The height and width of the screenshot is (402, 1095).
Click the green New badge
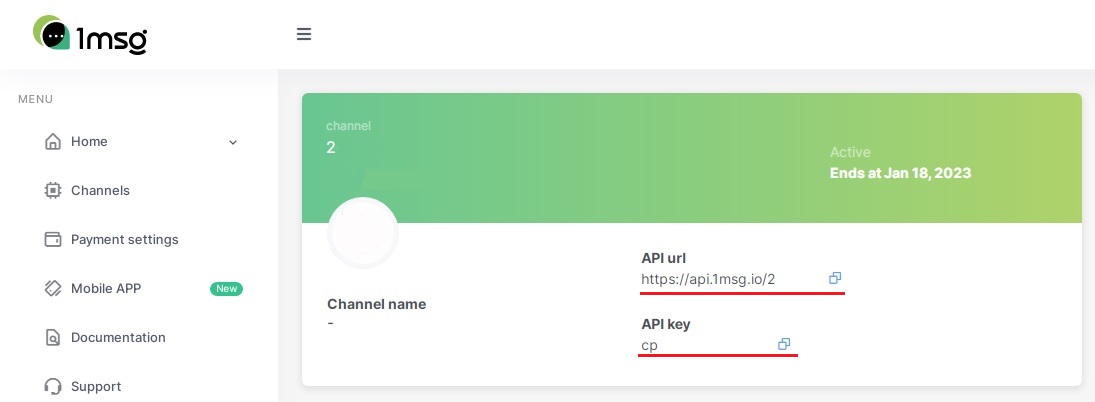[x=226, y=289]
